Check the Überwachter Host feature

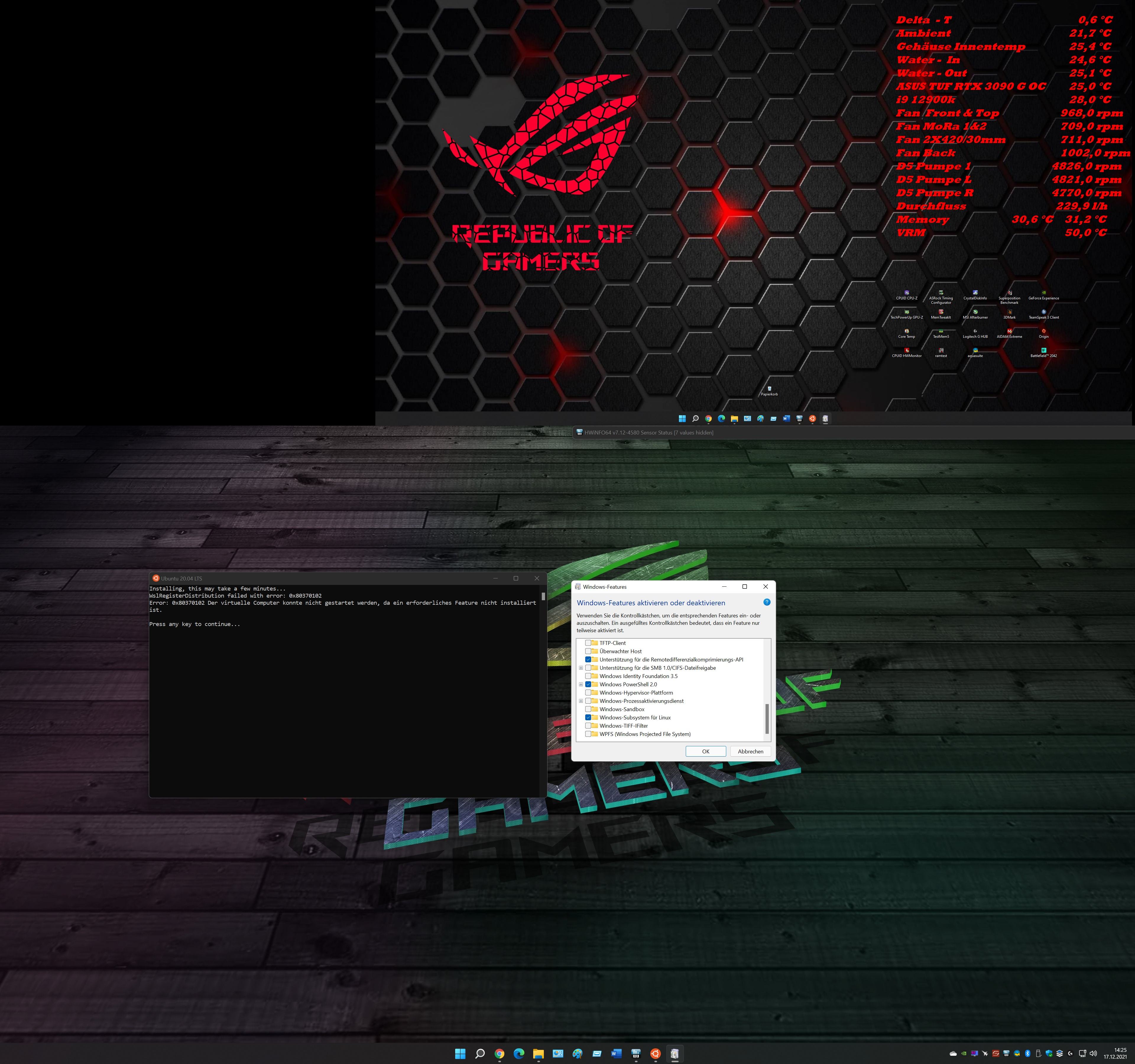coord(588,651)
